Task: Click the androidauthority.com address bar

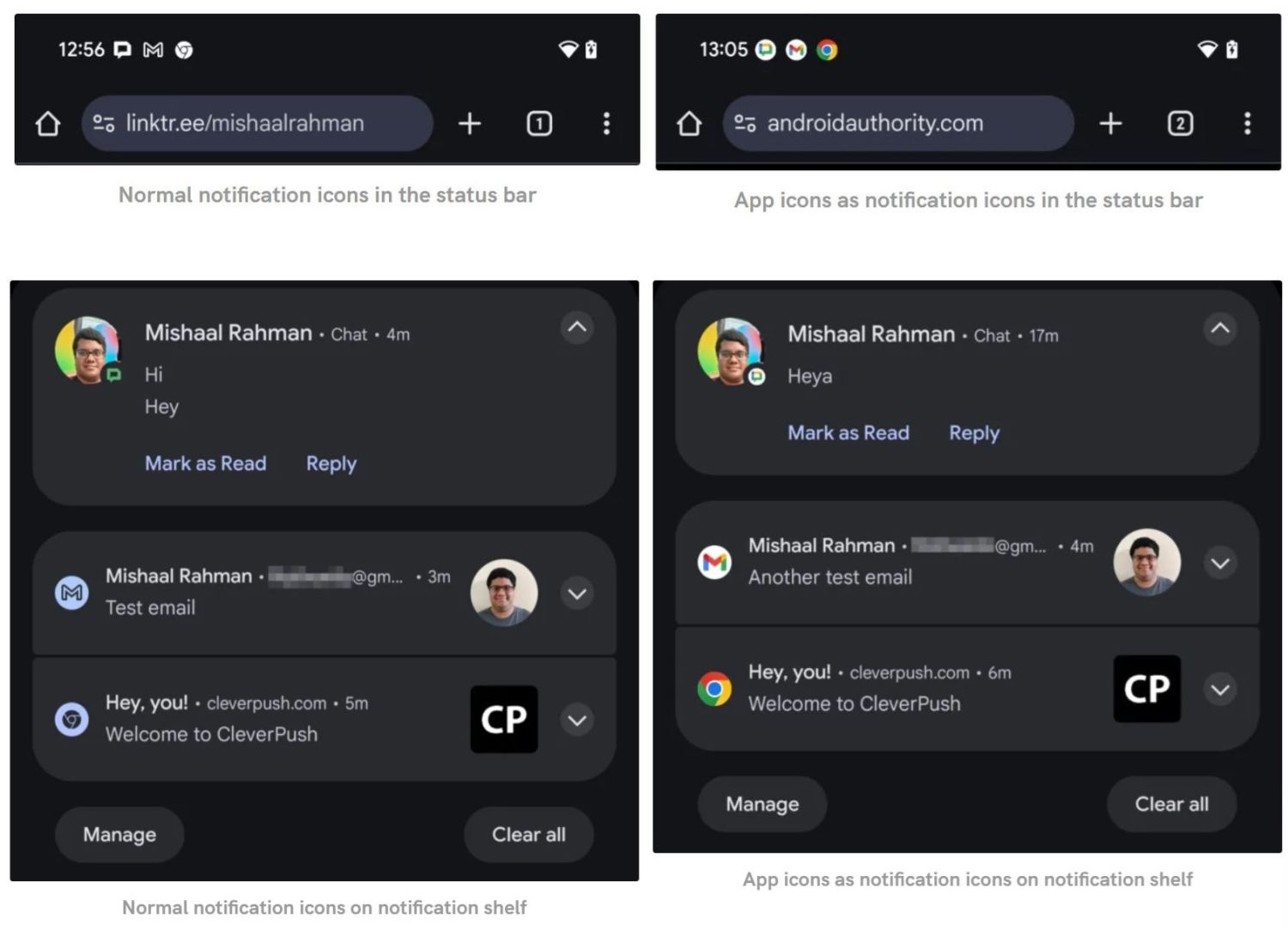Action: 897,124
